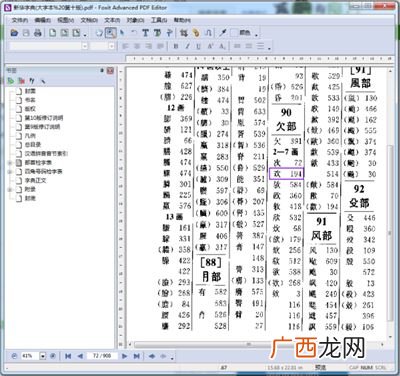This screenshot has width=400, height=376.
Task: Go to the previous page
Action: tap(80, 356)
